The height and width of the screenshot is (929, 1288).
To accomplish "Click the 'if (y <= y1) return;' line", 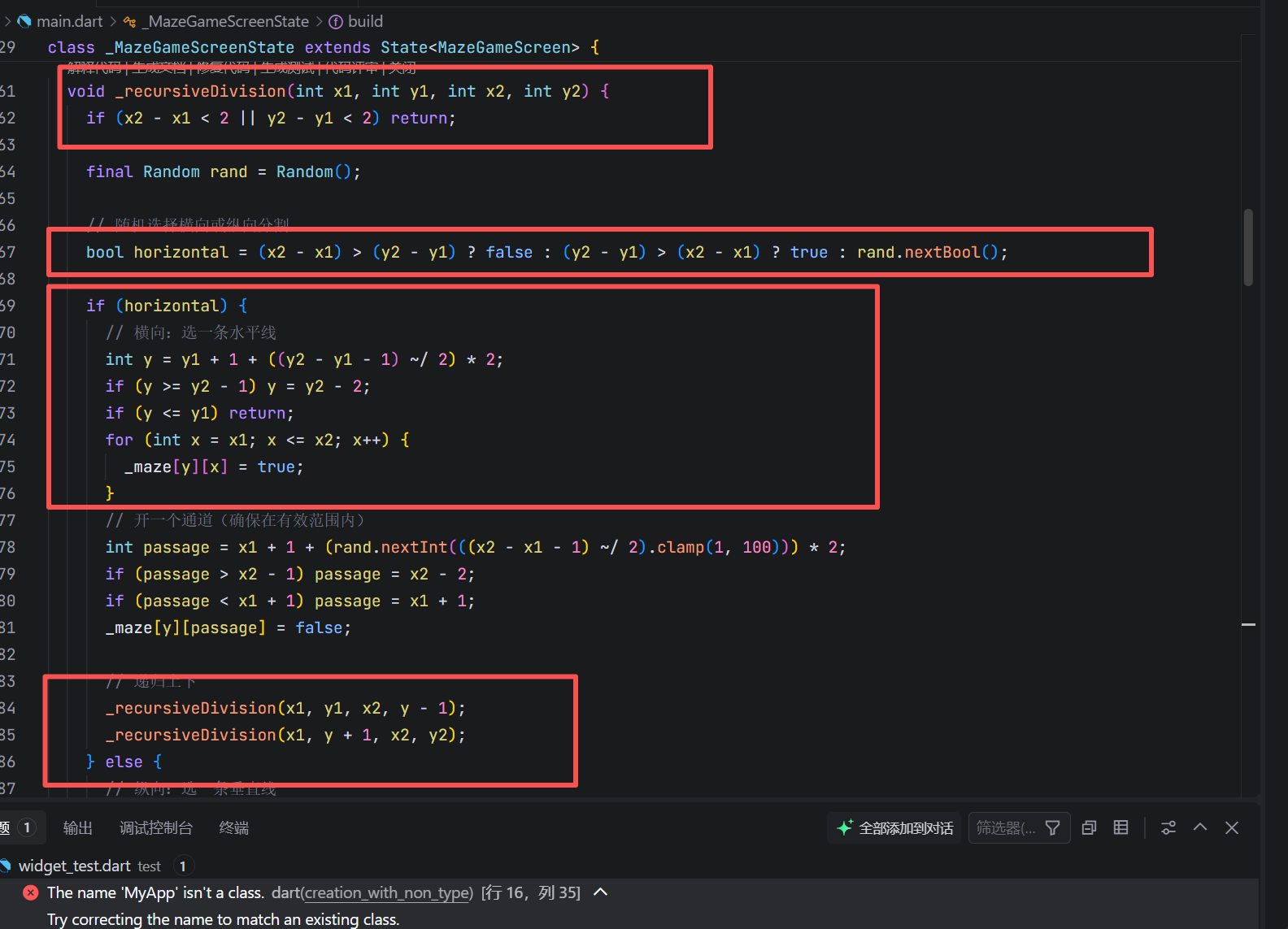I will [x=200, y=413].
